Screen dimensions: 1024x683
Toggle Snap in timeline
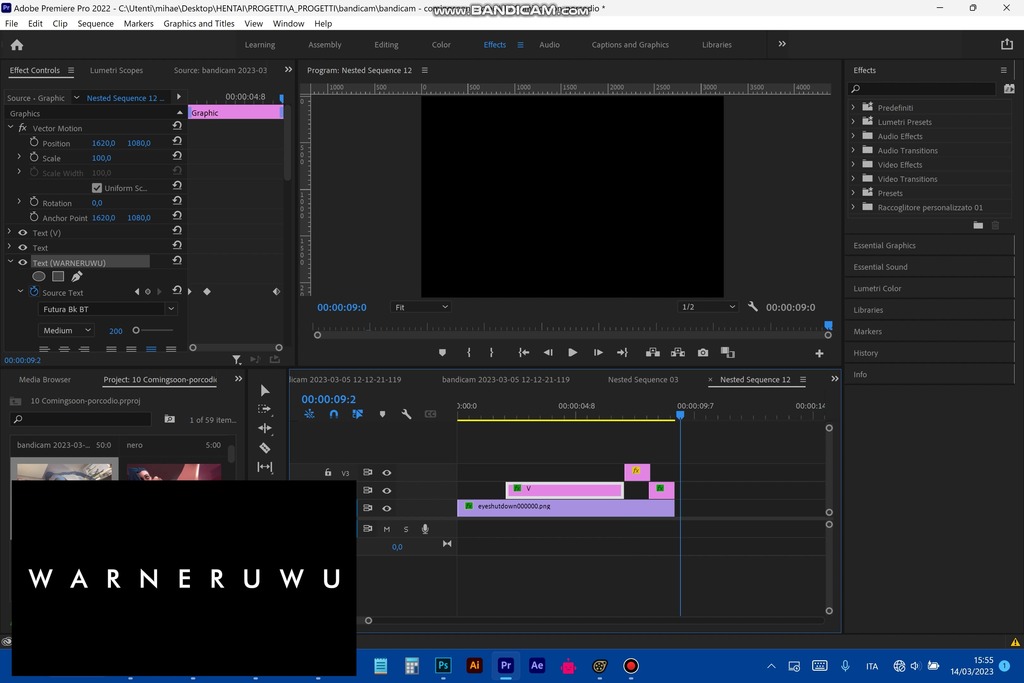[334, 414]
